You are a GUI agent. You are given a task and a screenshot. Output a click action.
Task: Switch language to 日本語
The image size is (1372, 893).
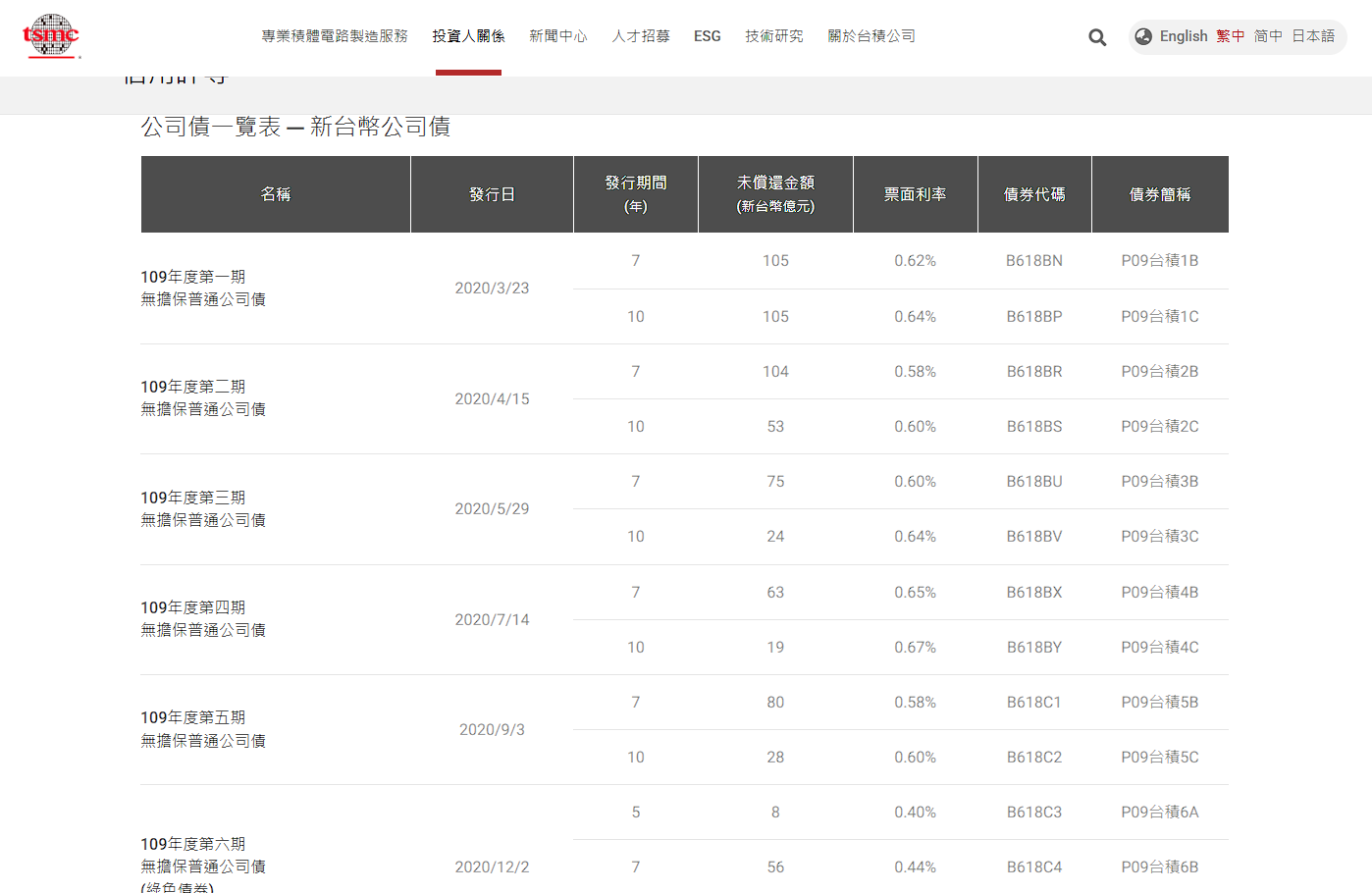(1312, 36)
